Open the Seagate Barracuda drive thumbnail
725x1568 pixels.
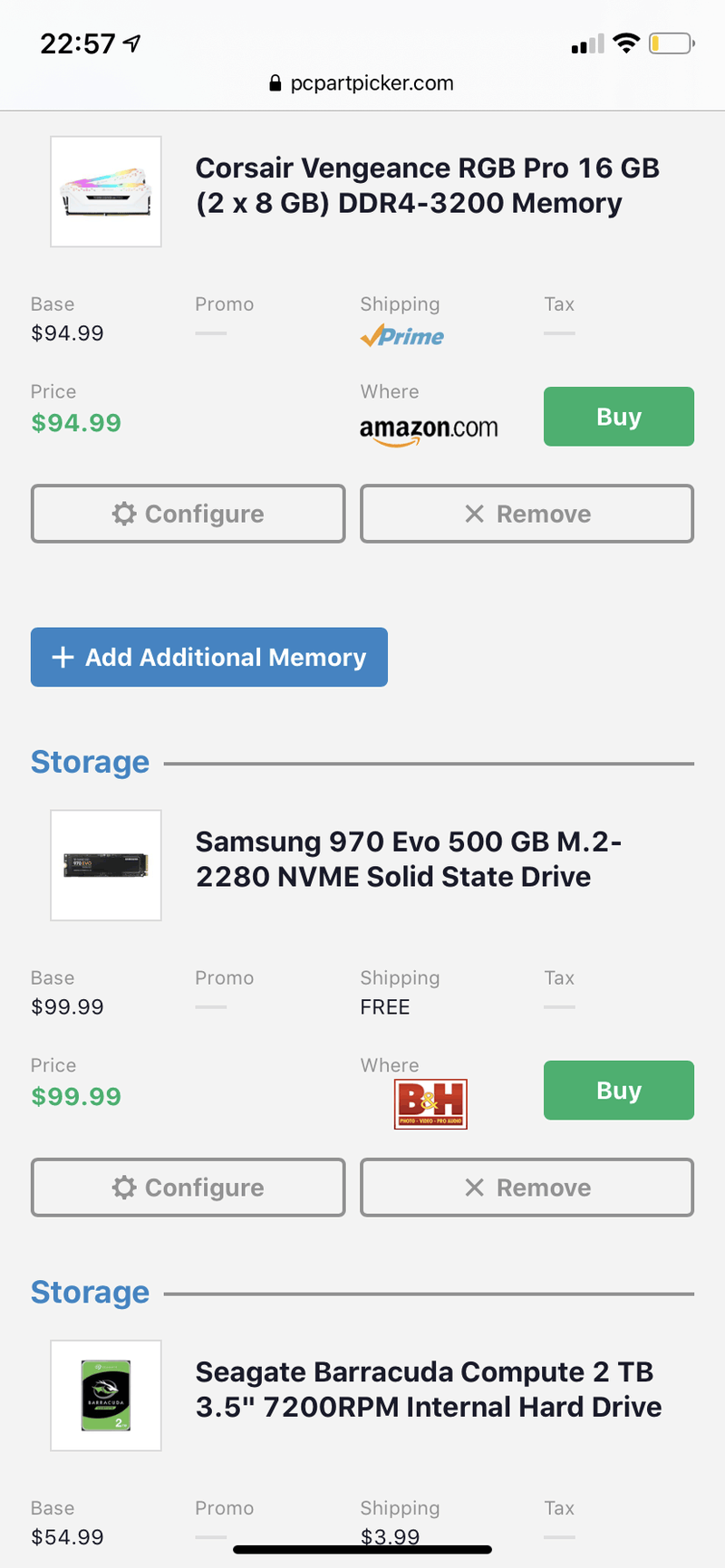[x=106, y=1395]
